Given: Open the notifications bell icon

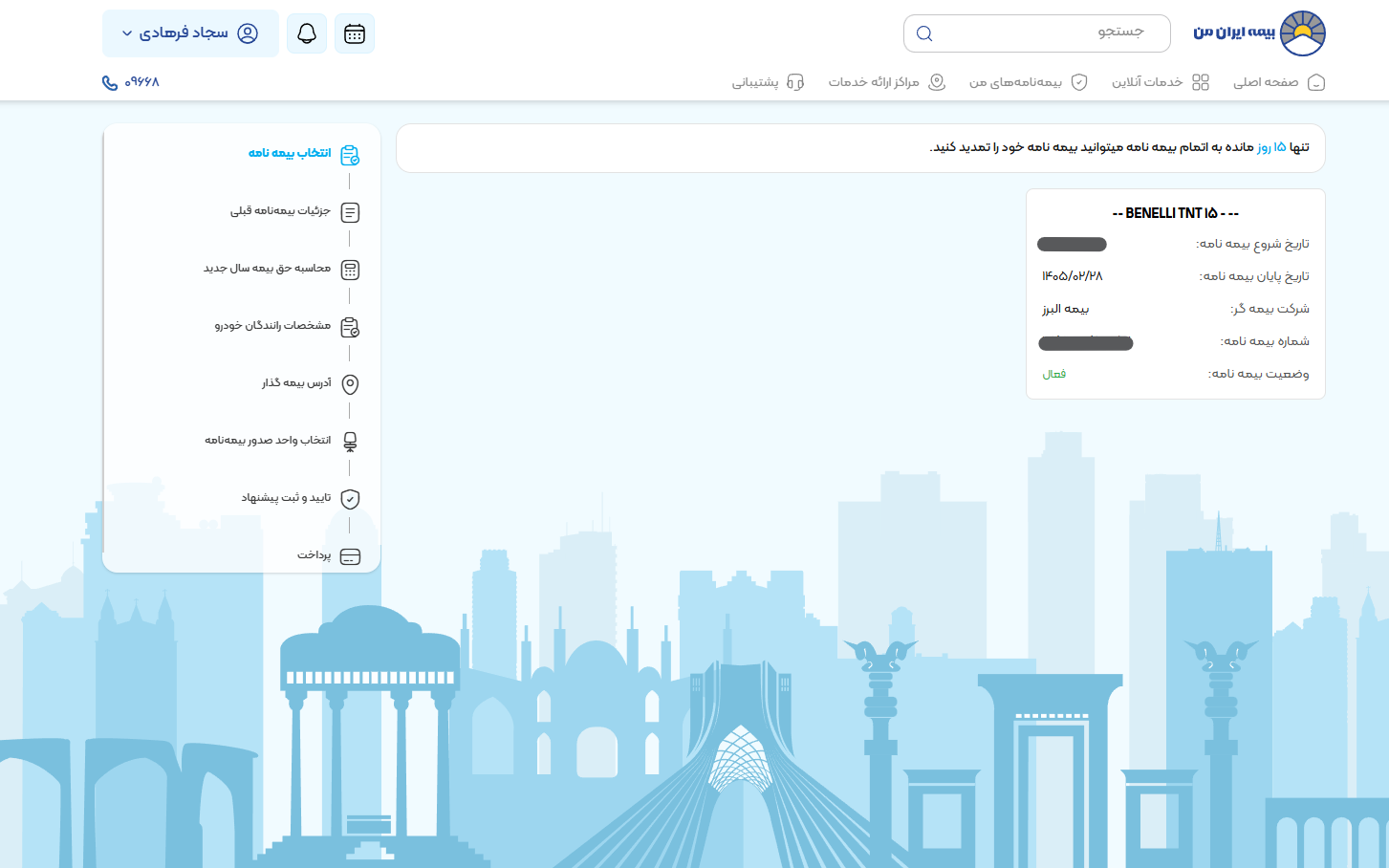Looking at the screenshot, I should 306,33.
